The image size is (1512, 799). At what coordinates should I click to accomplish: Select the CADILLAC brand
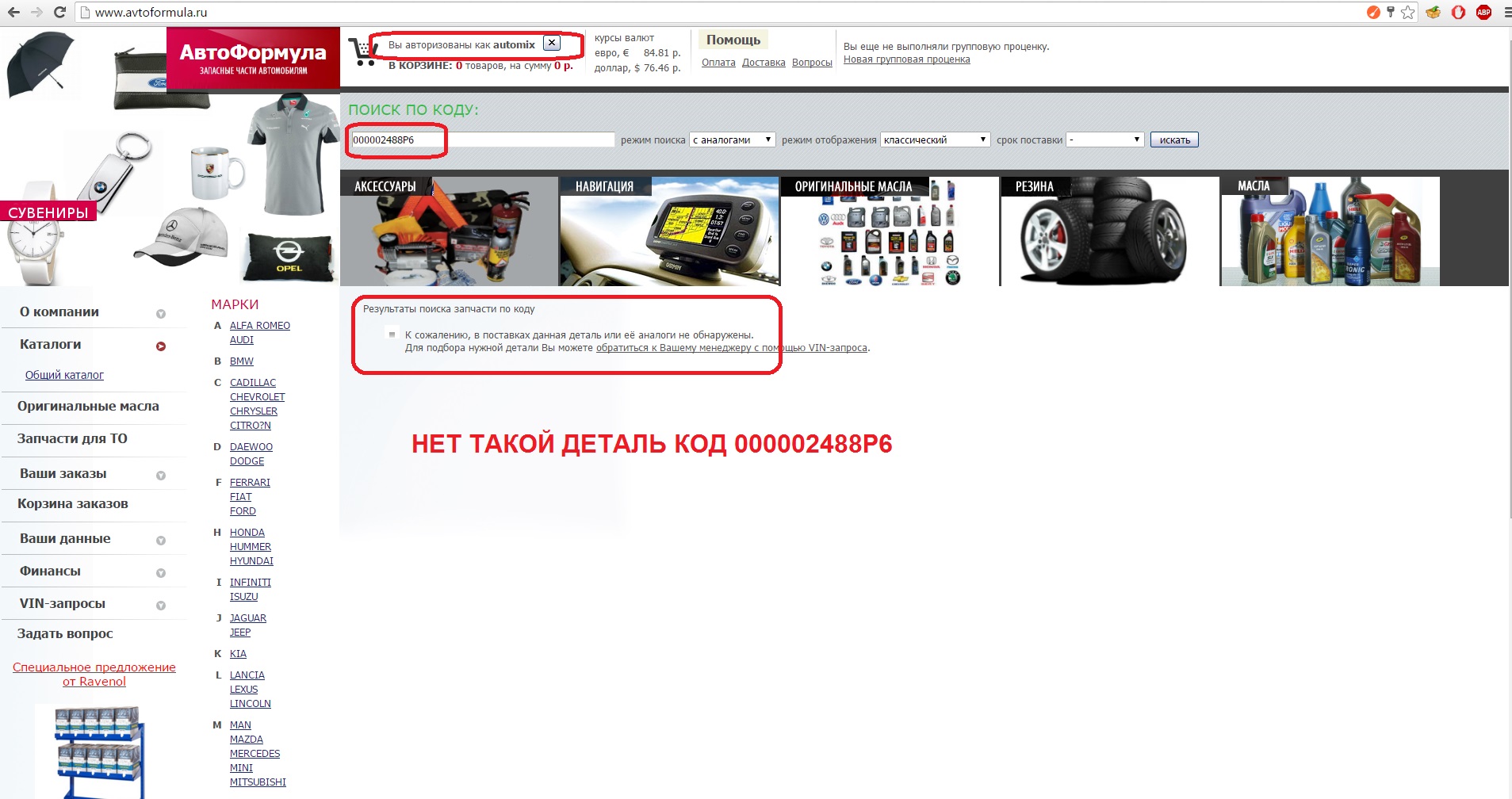pos(253,383)
